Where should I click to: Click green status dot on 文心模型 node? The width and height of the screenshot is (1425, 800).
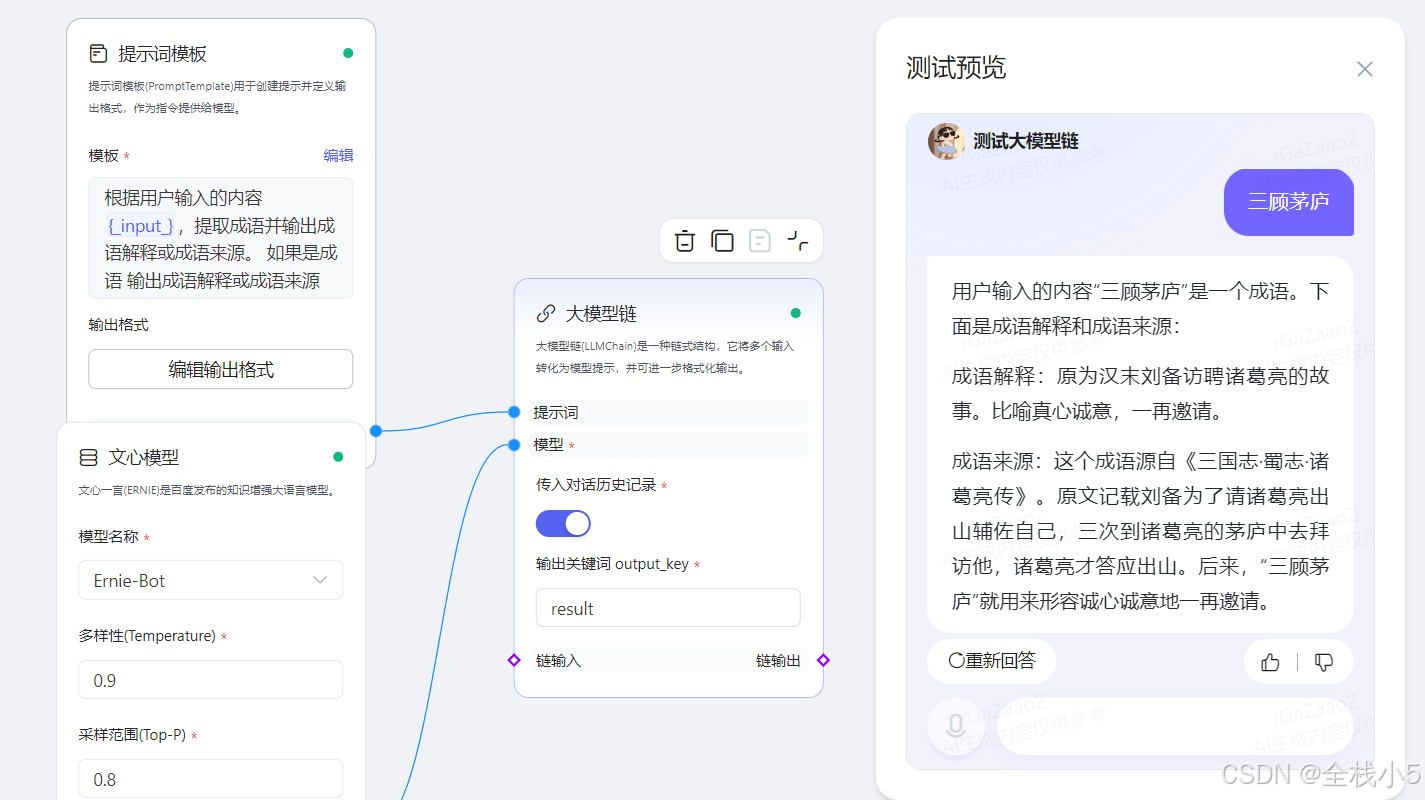coord(338,457)
